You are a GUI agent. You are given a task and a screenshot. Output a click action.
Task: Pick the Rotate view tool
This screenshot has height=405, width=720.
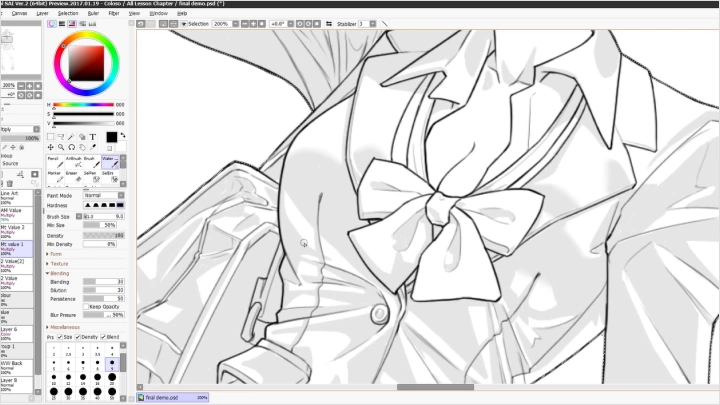(x=71, y=147)
